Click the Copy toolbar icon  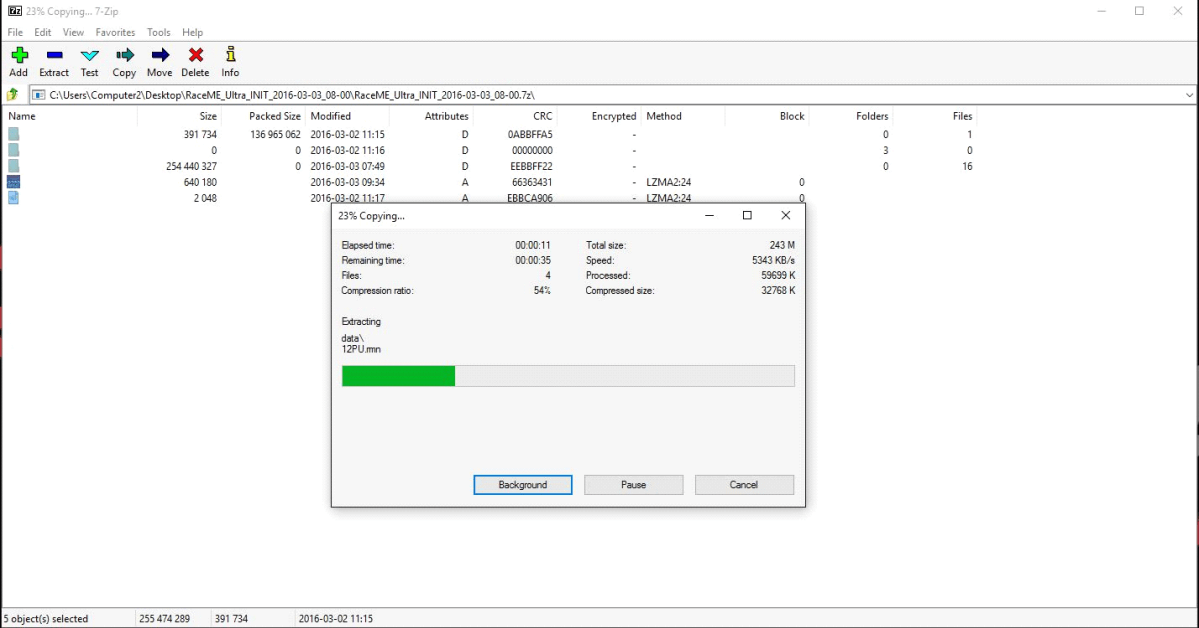click(124, 61)
